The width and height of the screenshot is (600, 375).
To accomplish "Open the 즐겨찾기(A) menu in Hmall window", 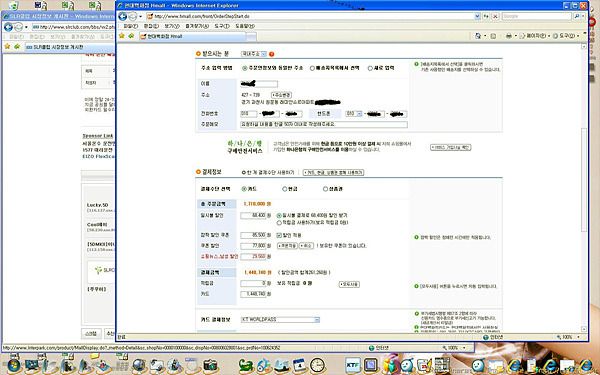I will click(197, 26).
